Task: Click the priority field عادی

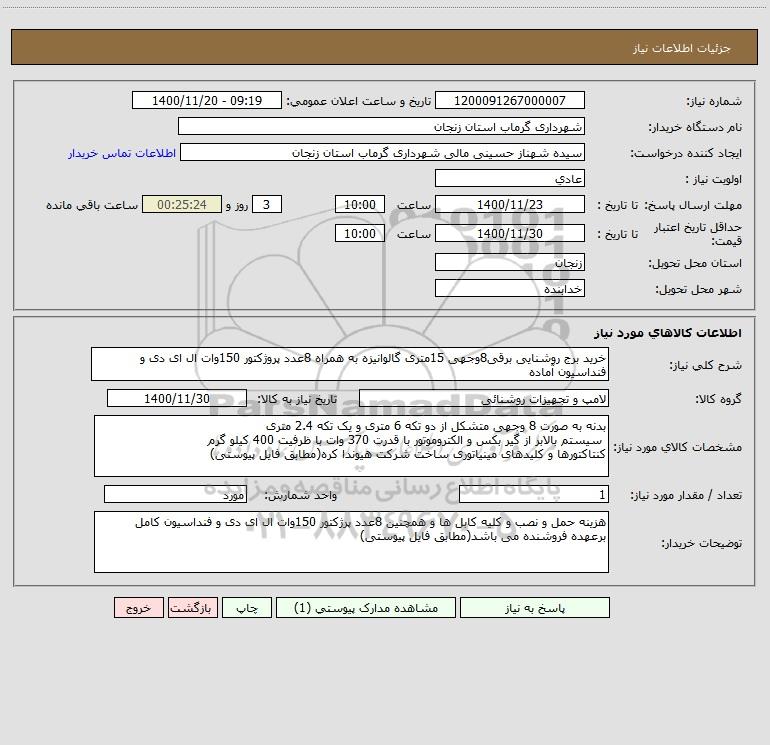Action: pyautogui.click(x=510, y=178)
